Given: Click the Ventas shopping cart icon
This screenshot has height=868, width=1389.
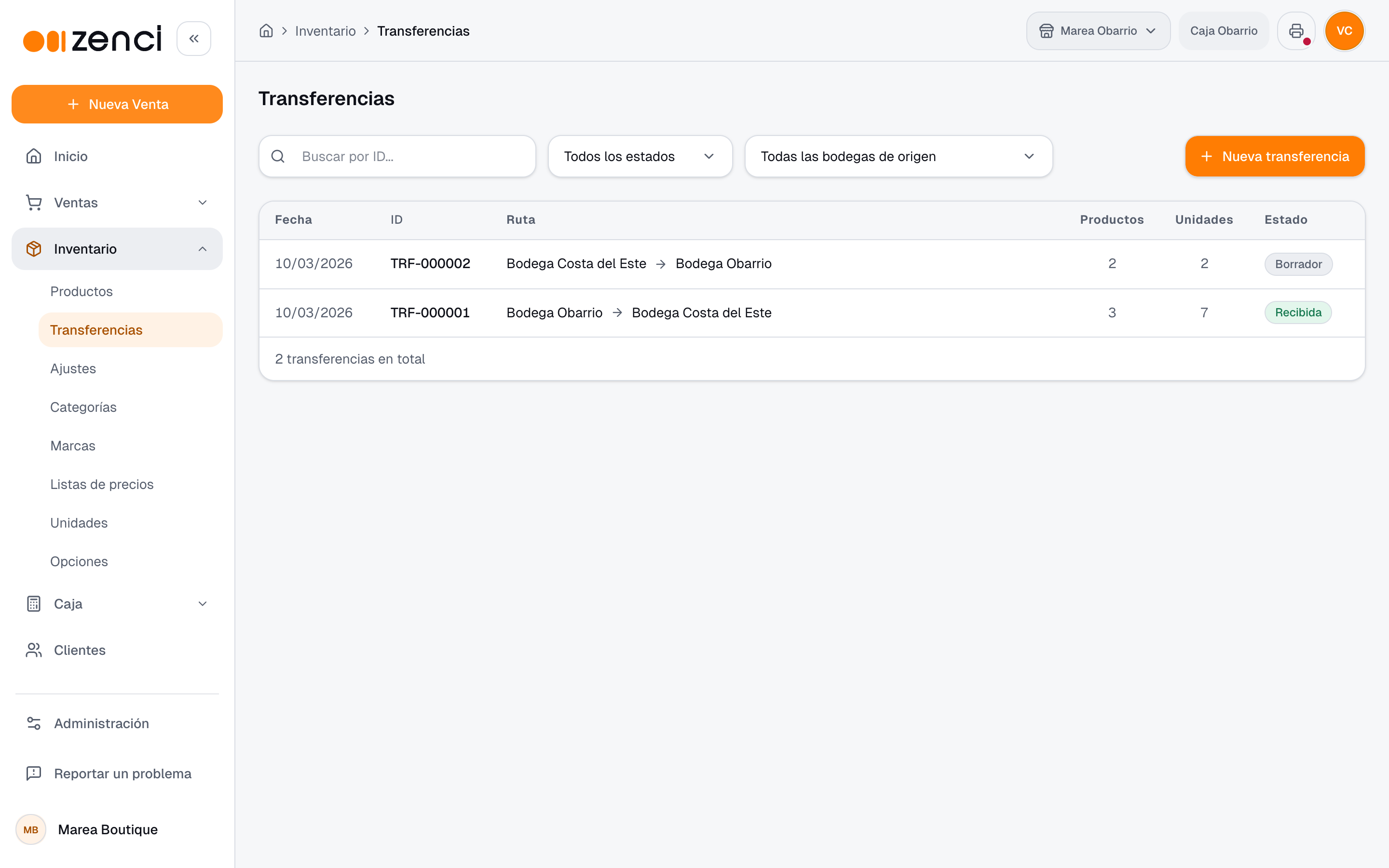Looking at the screenshot, I should 34,203.
